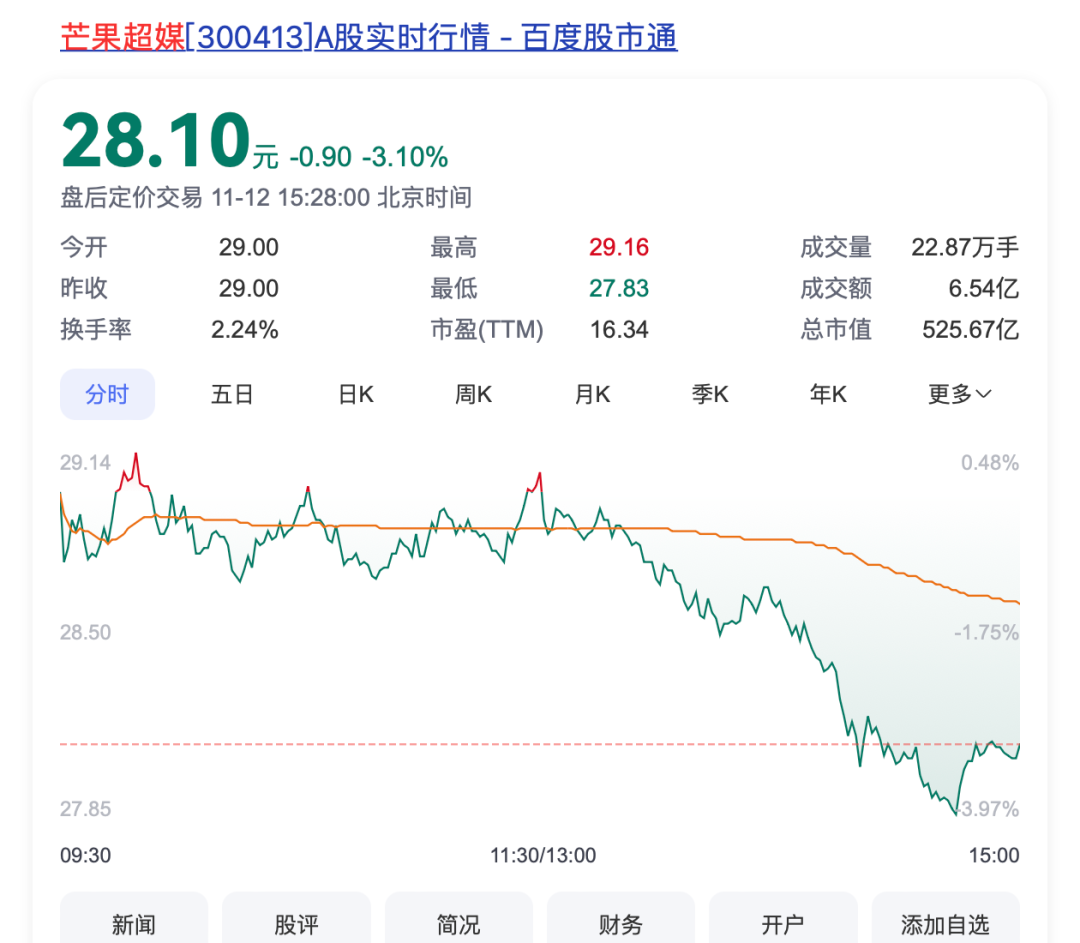Switch to the 五日 chart tab
Screen dimensions: 1080x943
coord(232,394)
